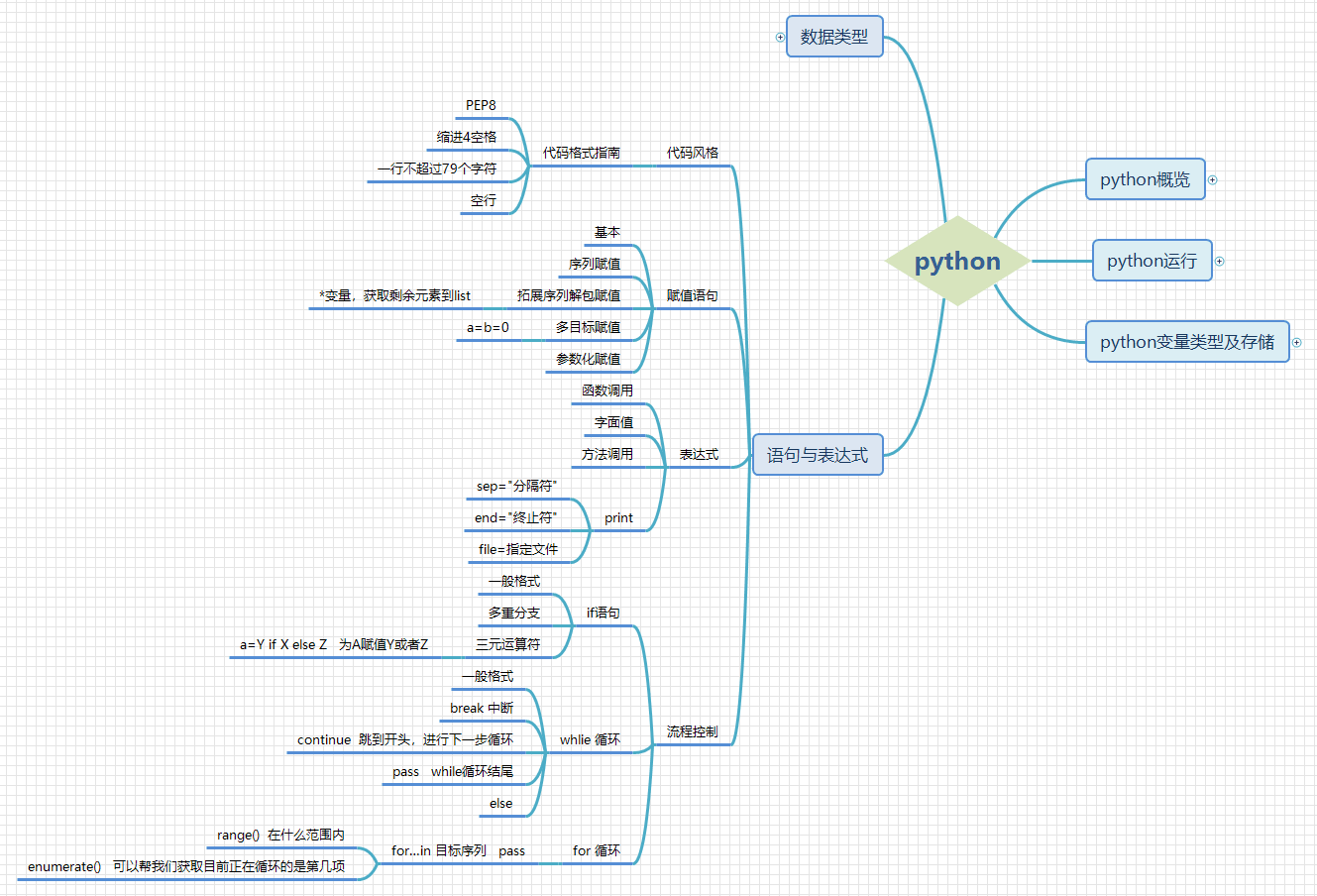
Task: Select the python运行 topic box
Action: click(x=1152, y=261)
